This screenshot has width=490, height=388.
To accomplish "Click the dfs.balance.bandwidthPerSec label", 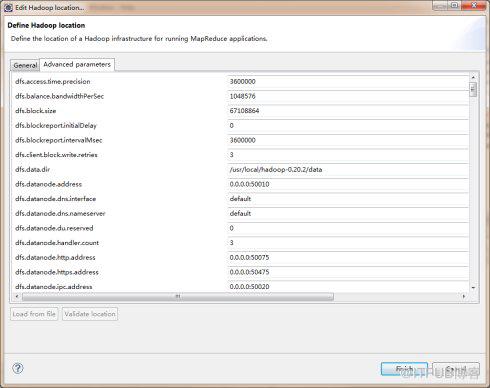I will click(59, 96).
